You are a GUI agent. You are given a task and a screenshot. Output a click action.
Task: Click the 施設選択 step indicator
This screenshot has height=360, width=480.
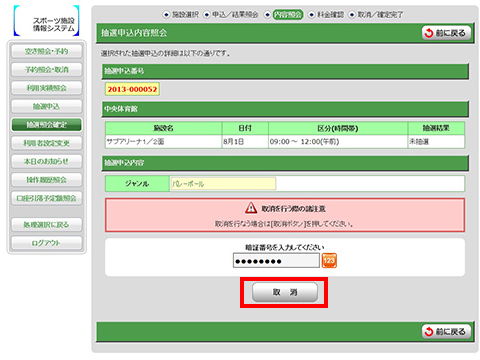tap(181, 15)
